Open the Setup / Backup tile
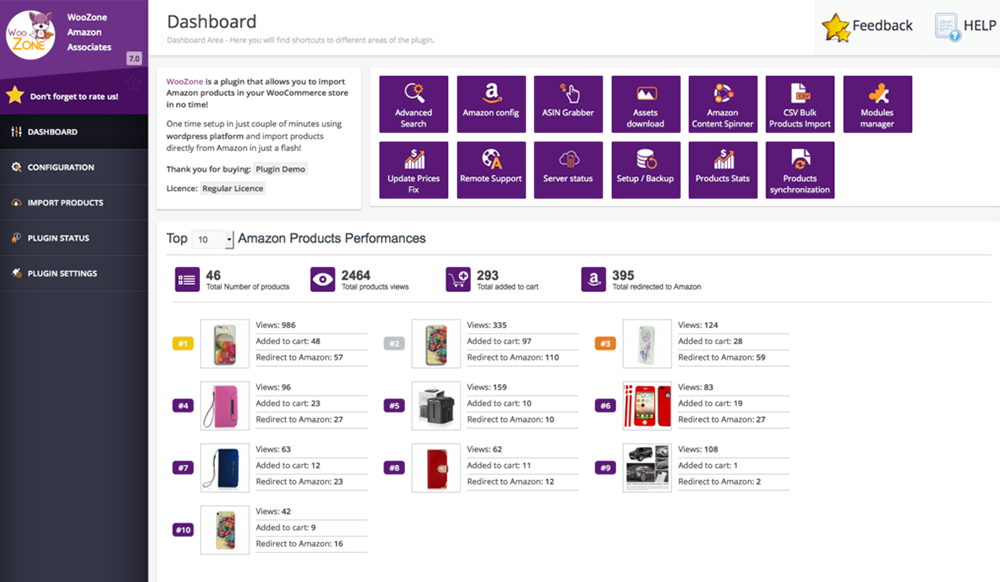1000x582 pixels. tap(645, 170)
